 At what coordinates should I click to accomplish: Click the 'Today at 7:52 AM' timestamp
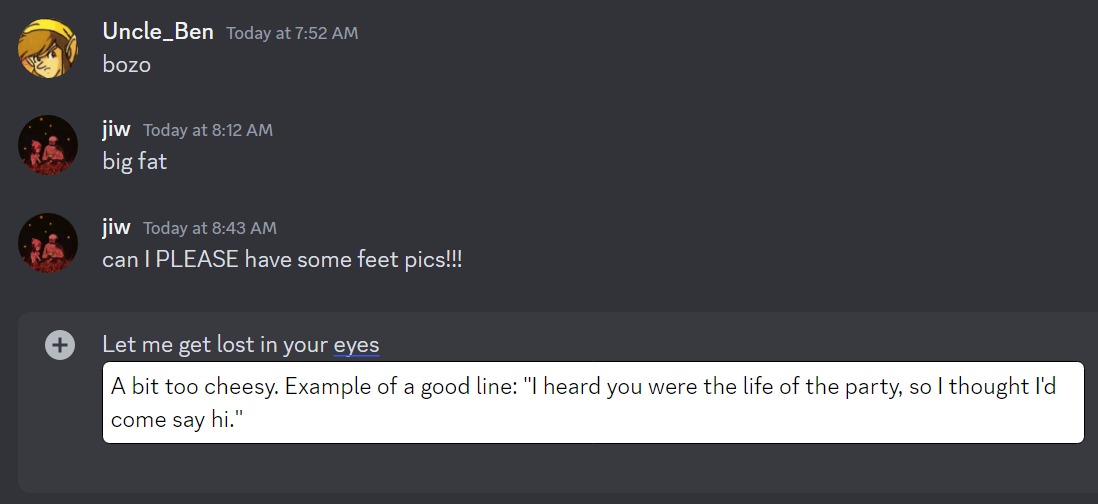[292, 33]
